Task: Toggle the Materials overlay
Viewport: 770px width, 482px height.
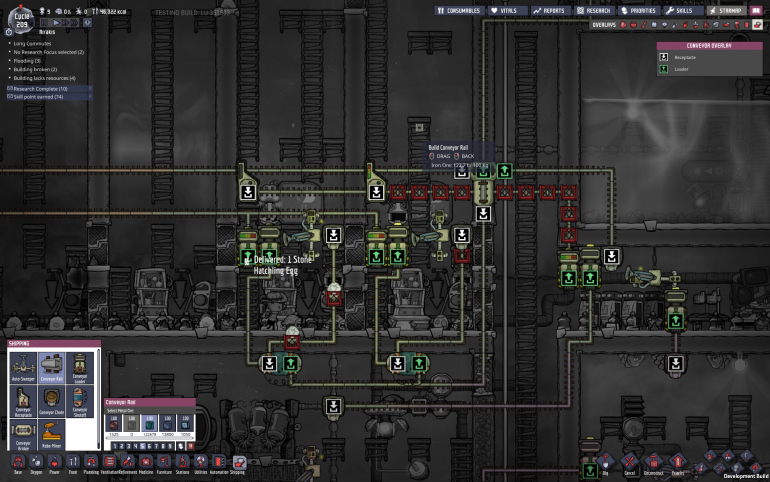Action: pos(655,25)
